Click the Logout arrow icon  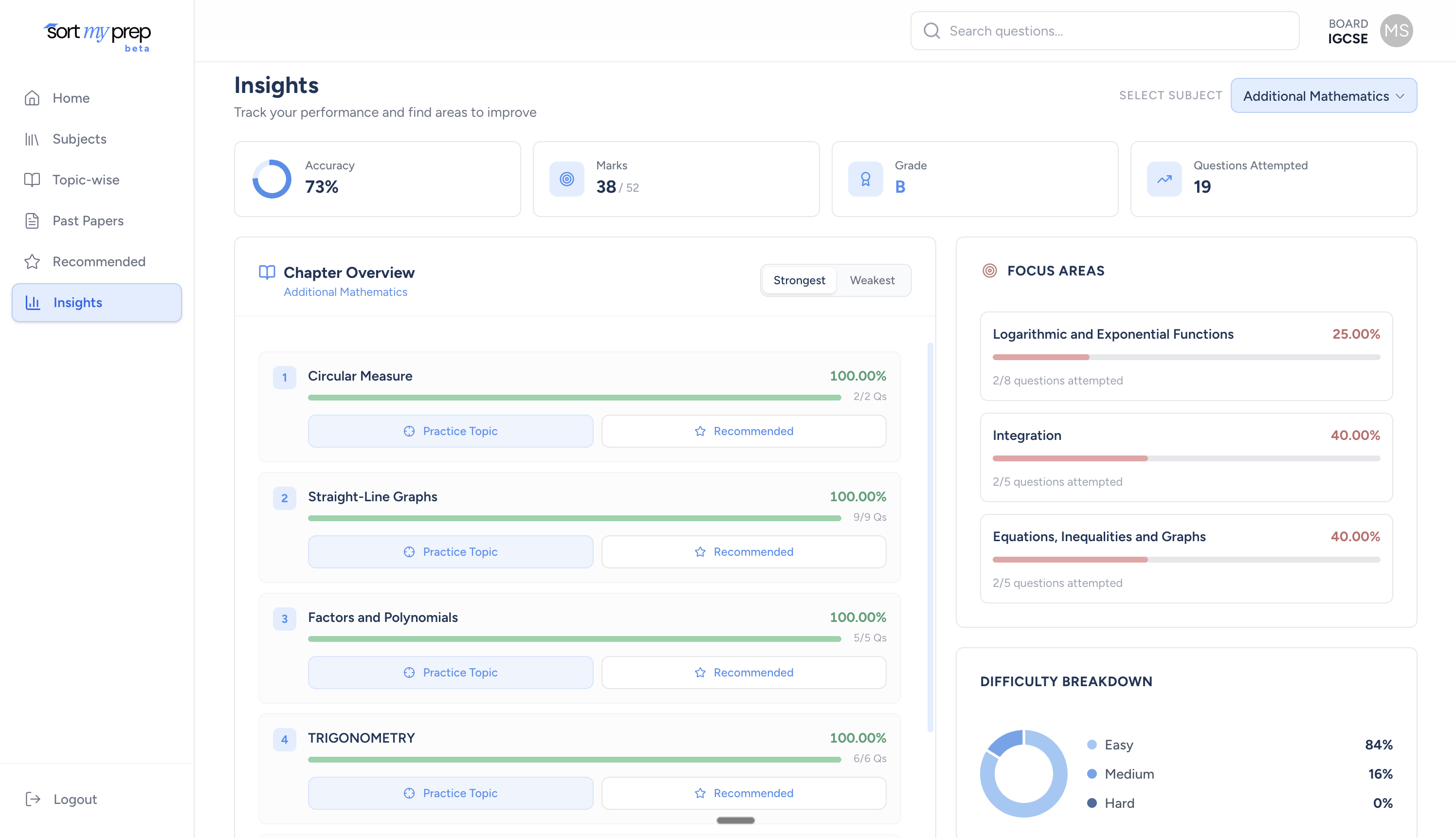33,799
